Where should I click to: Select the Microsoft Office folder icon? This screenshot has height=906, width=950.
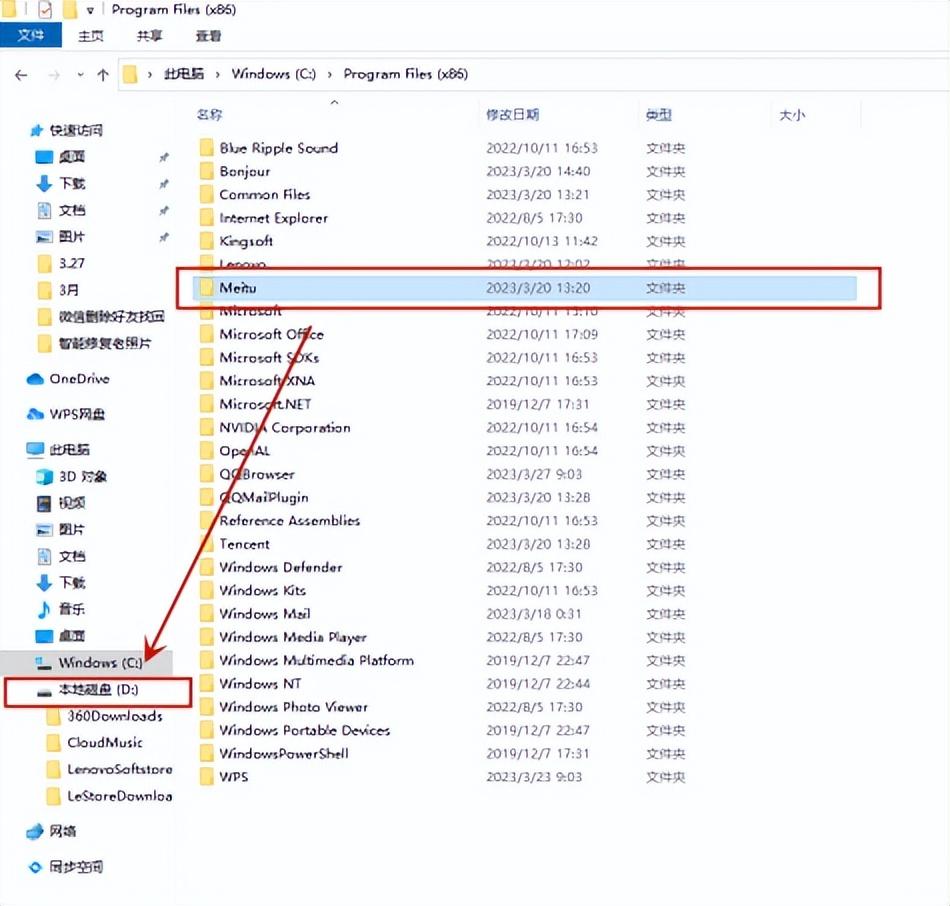(x=207, y=334)
